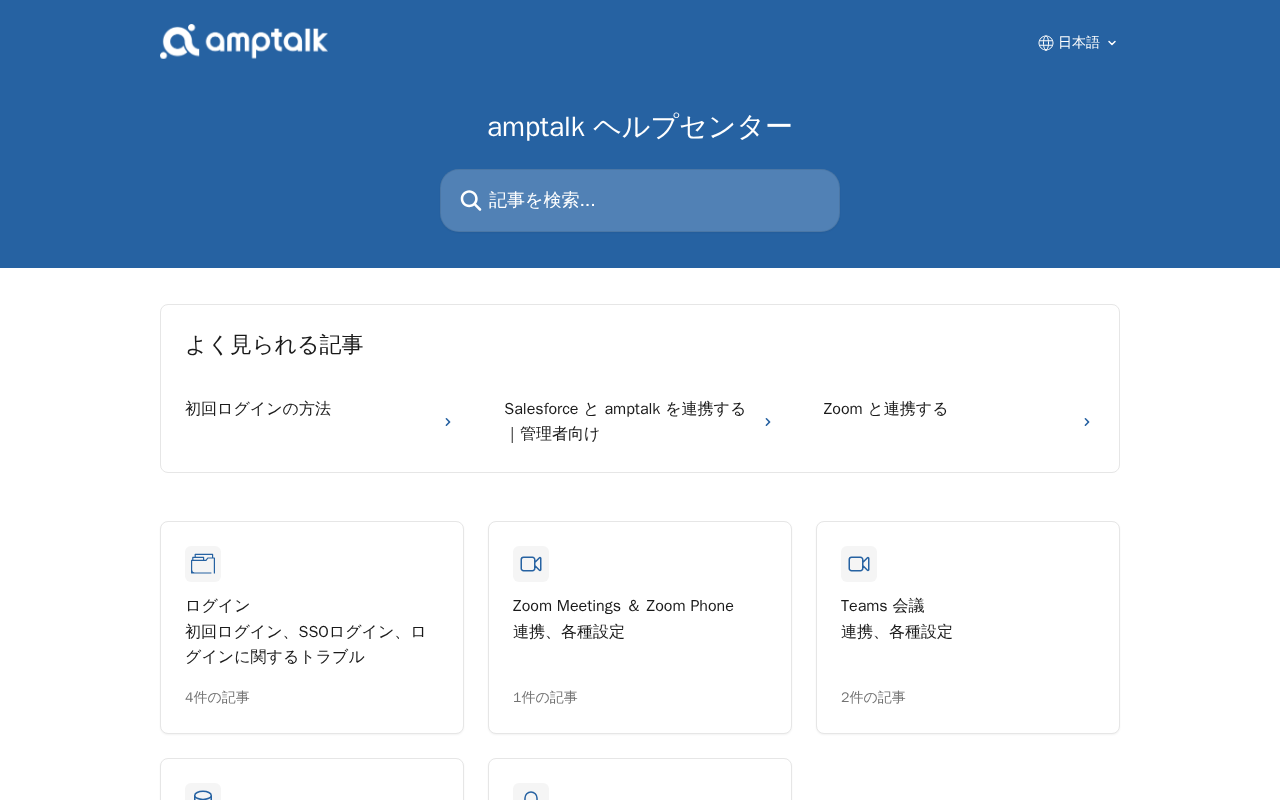Click the bell icon on the bottom-middle card
The width and height of the screenshot is (1280, 800).
point(531,792)
